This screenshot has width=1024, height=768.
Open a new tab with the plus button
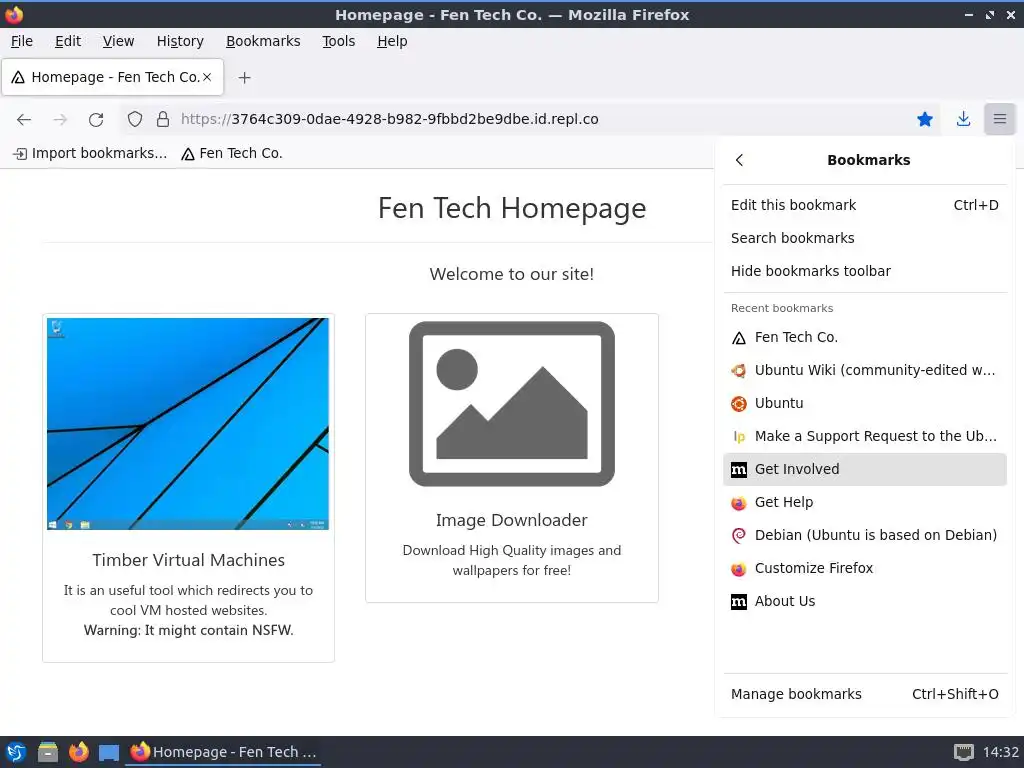244,78
